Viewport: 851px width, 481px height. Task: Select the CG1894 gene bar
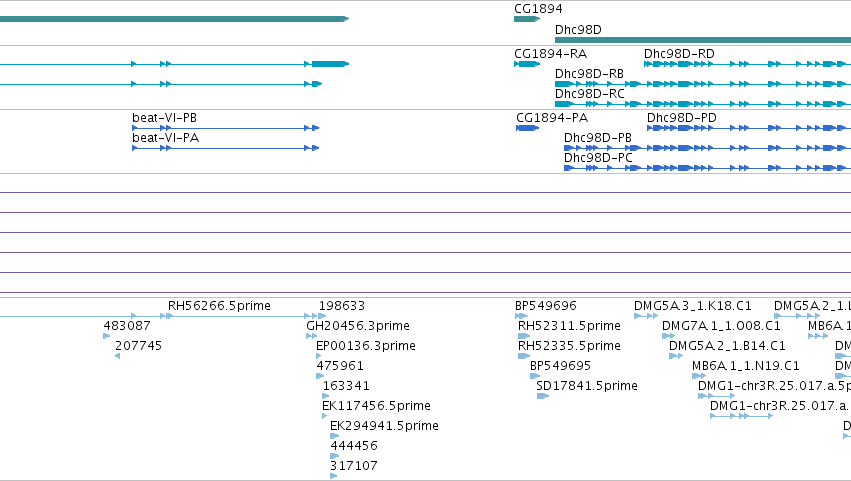tap(526, 19)
